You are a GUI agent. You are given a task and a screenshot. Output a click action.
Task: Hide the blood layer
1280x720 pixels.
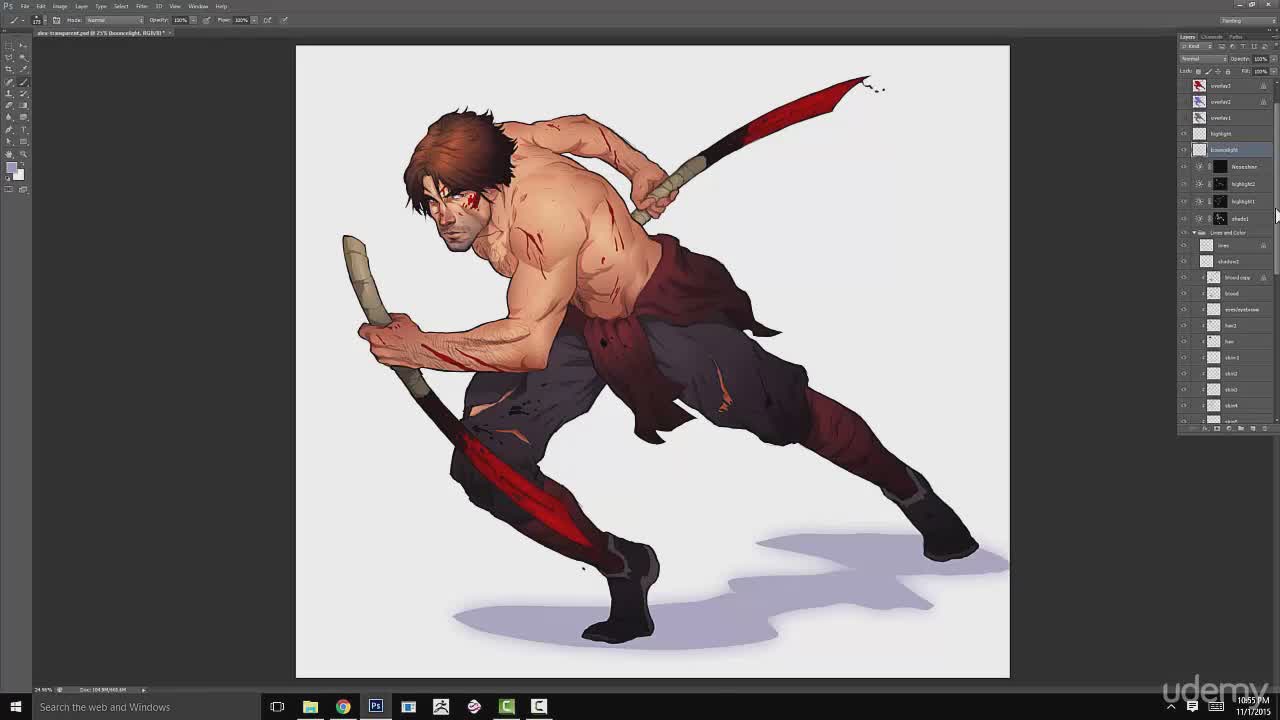(x=1184, y=293)
